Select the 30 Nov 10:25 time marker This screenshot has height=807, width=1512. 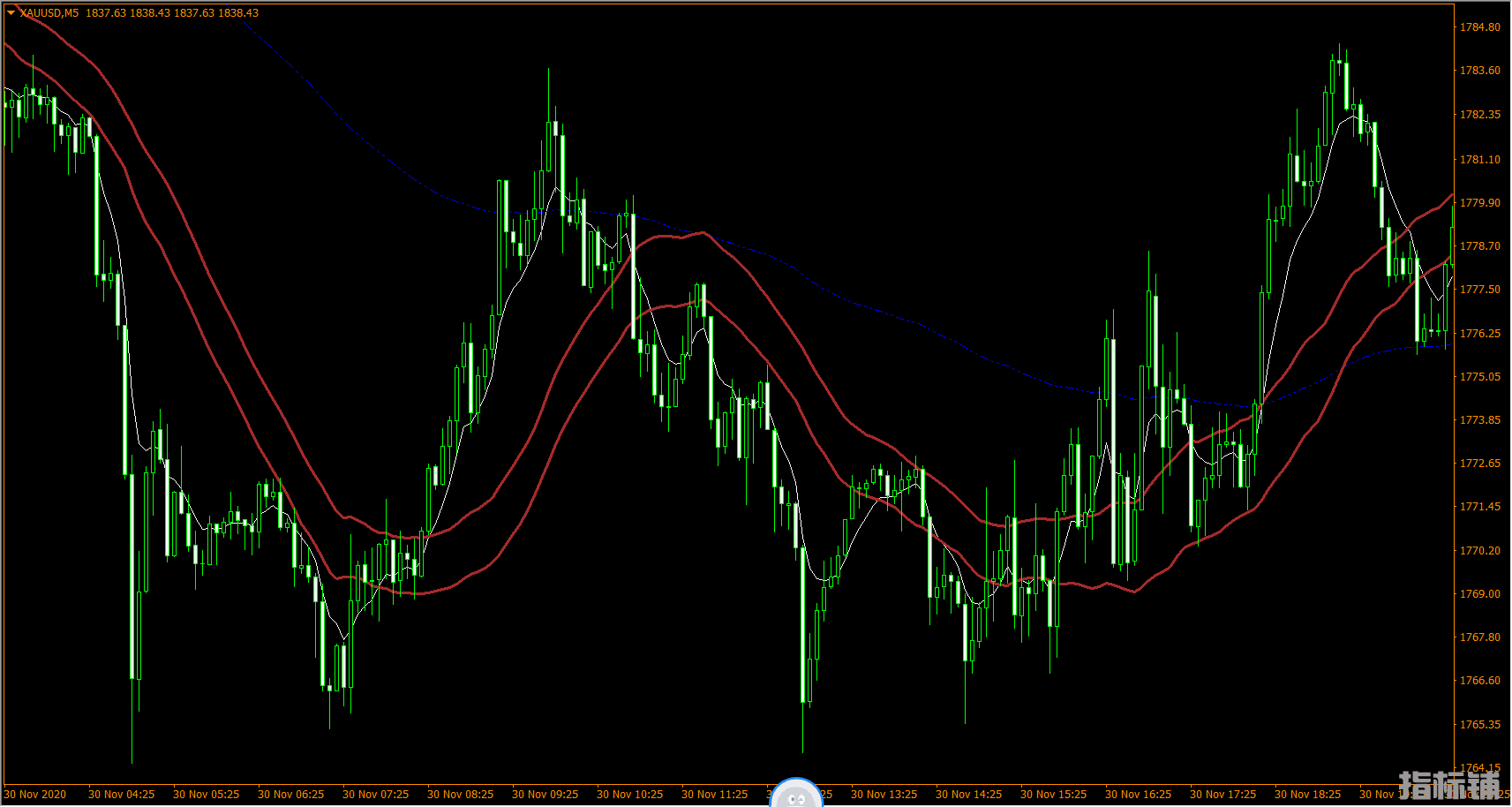pos(629,795)
